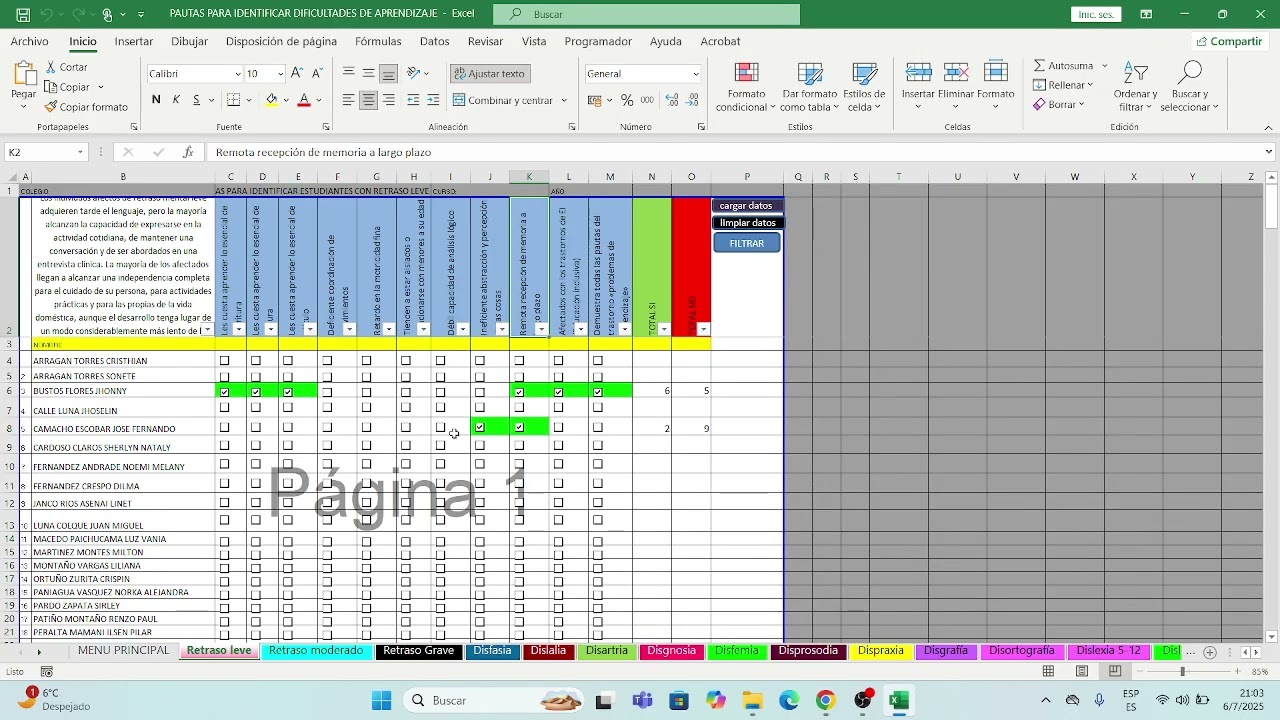The height and width of the screenshot is (720, 1280).
Task: Click the limpiar datos button
Action: (x=746, y=223)
